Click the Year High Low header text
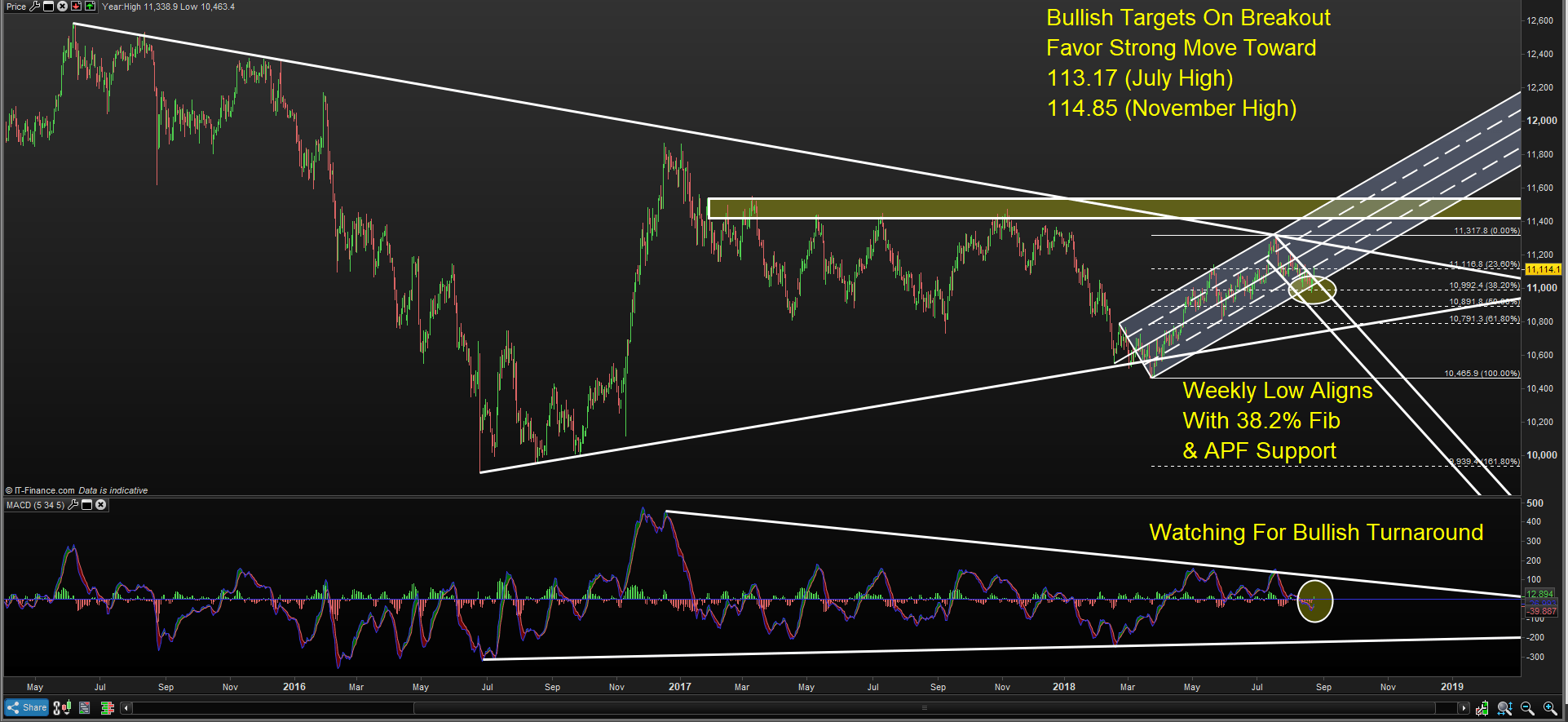Image resolution: width=1568 pixels, height=722 pixels. (x=168, y=7)
